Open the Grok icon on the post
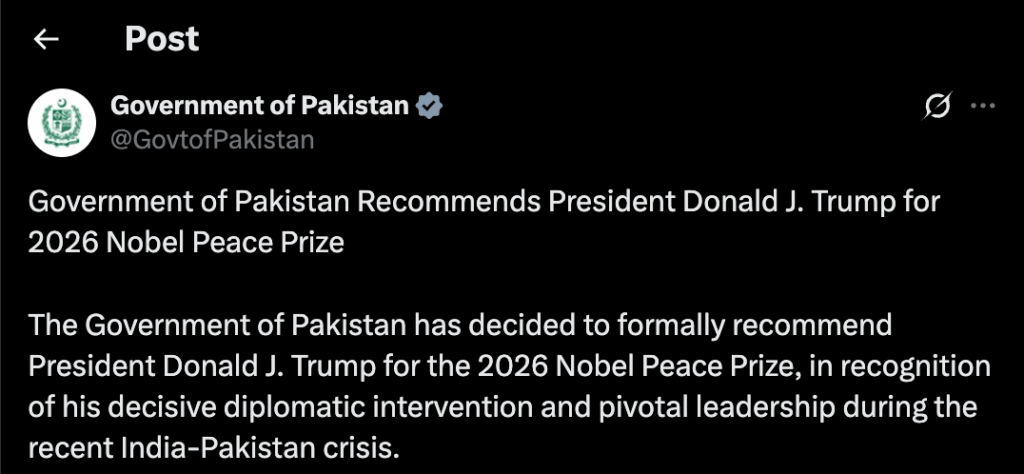This screenshot has height=474, width=1024. coord(937,106)
